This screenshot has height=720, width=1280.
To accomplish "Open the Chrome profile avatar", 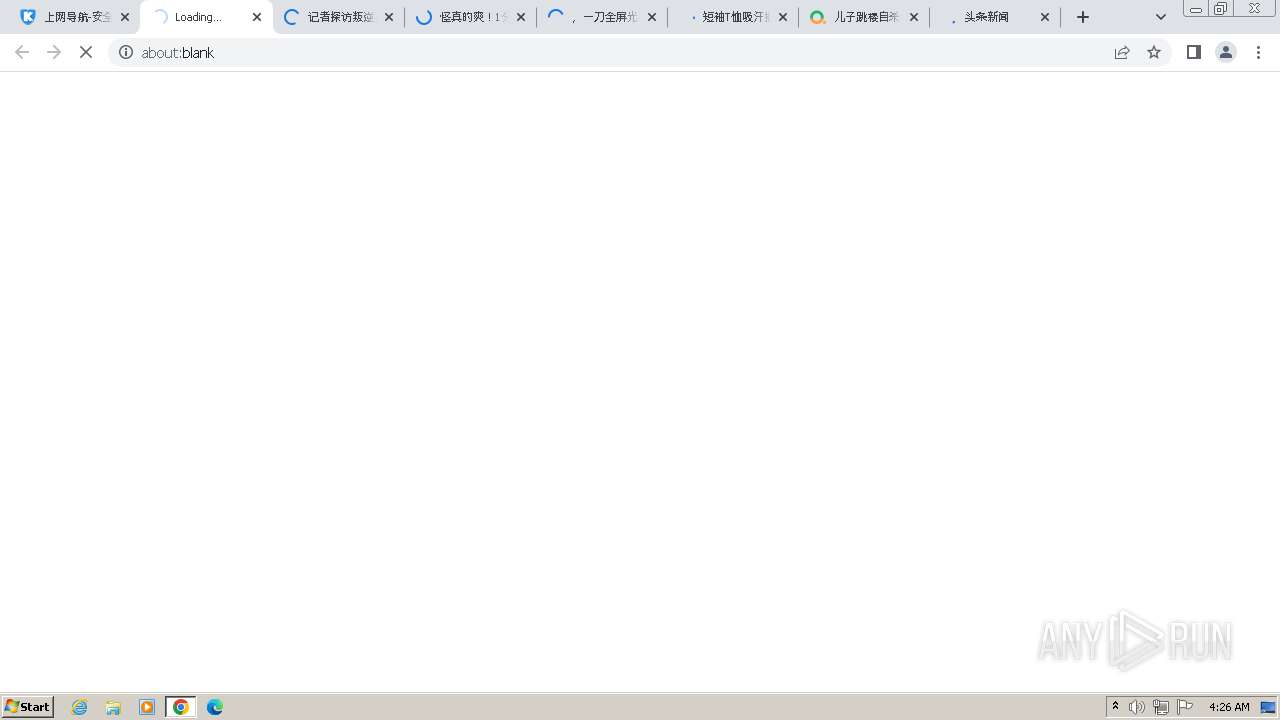I will (1226, 52).
